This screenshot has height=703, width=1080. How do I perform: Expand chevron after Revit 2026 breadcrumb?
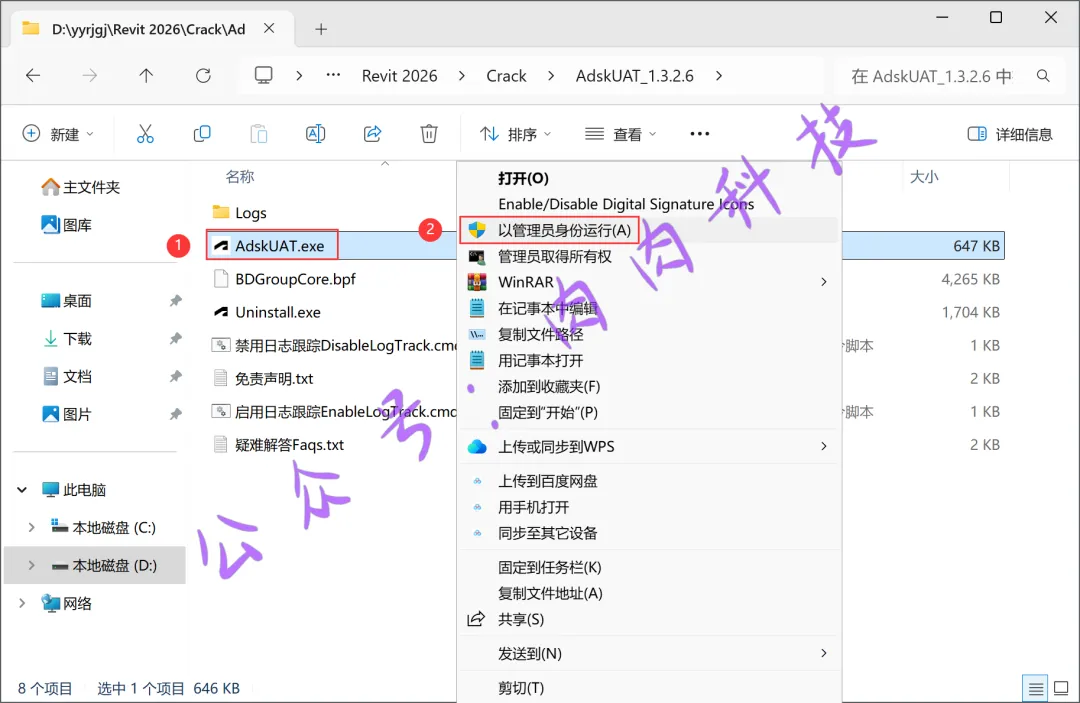461,76
